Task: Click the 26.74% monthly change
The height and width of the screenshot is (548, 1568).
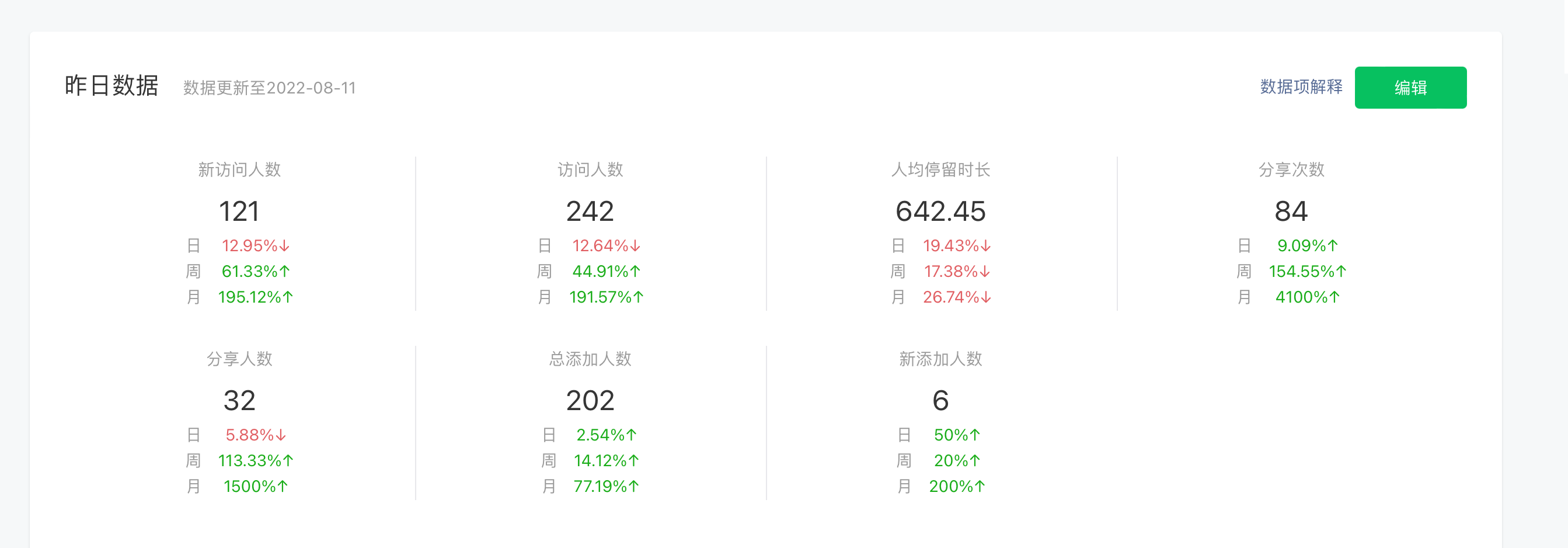Action: tap(957, 297)
